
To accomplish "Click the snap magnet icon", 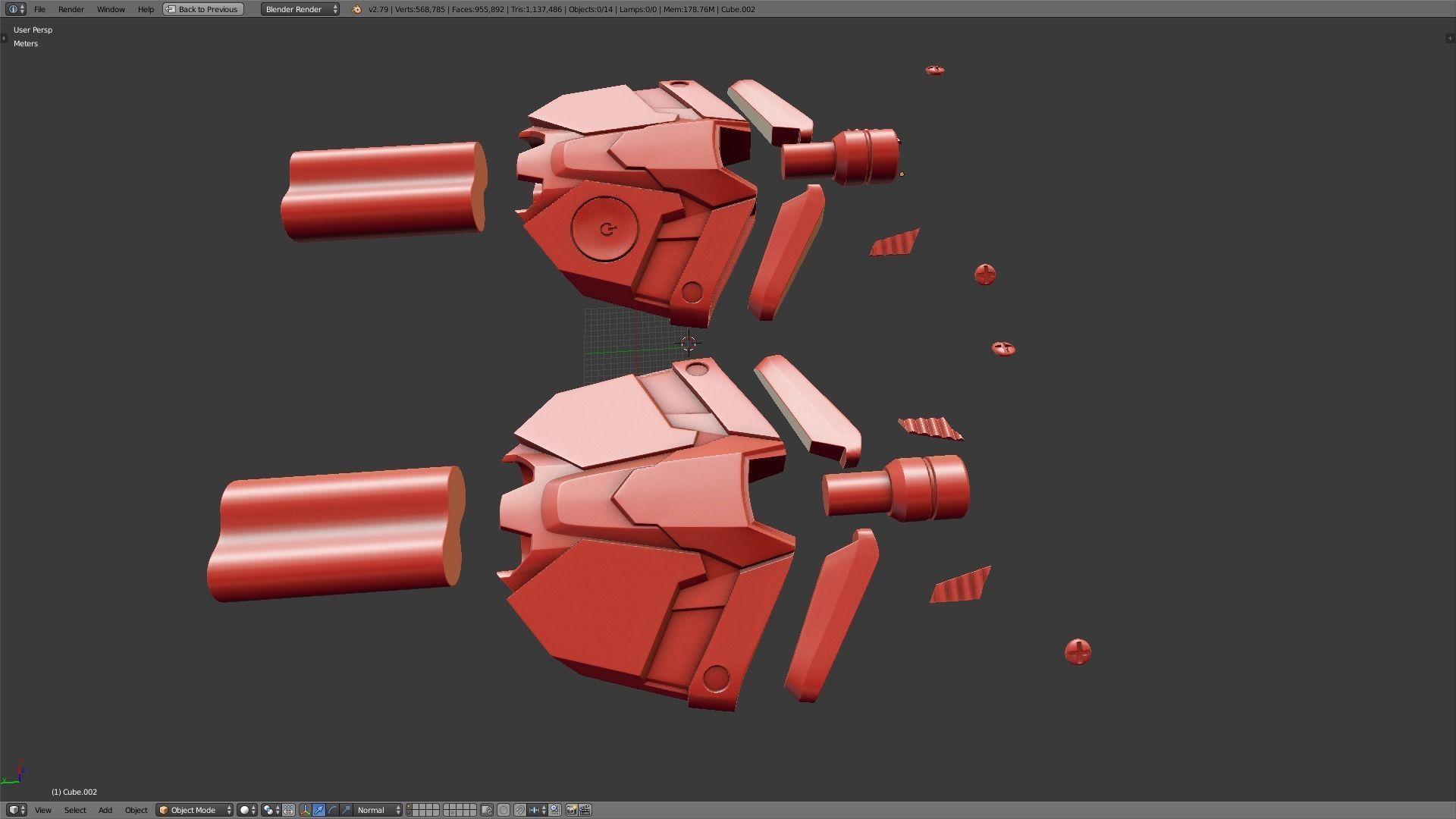I will (519, 810).
